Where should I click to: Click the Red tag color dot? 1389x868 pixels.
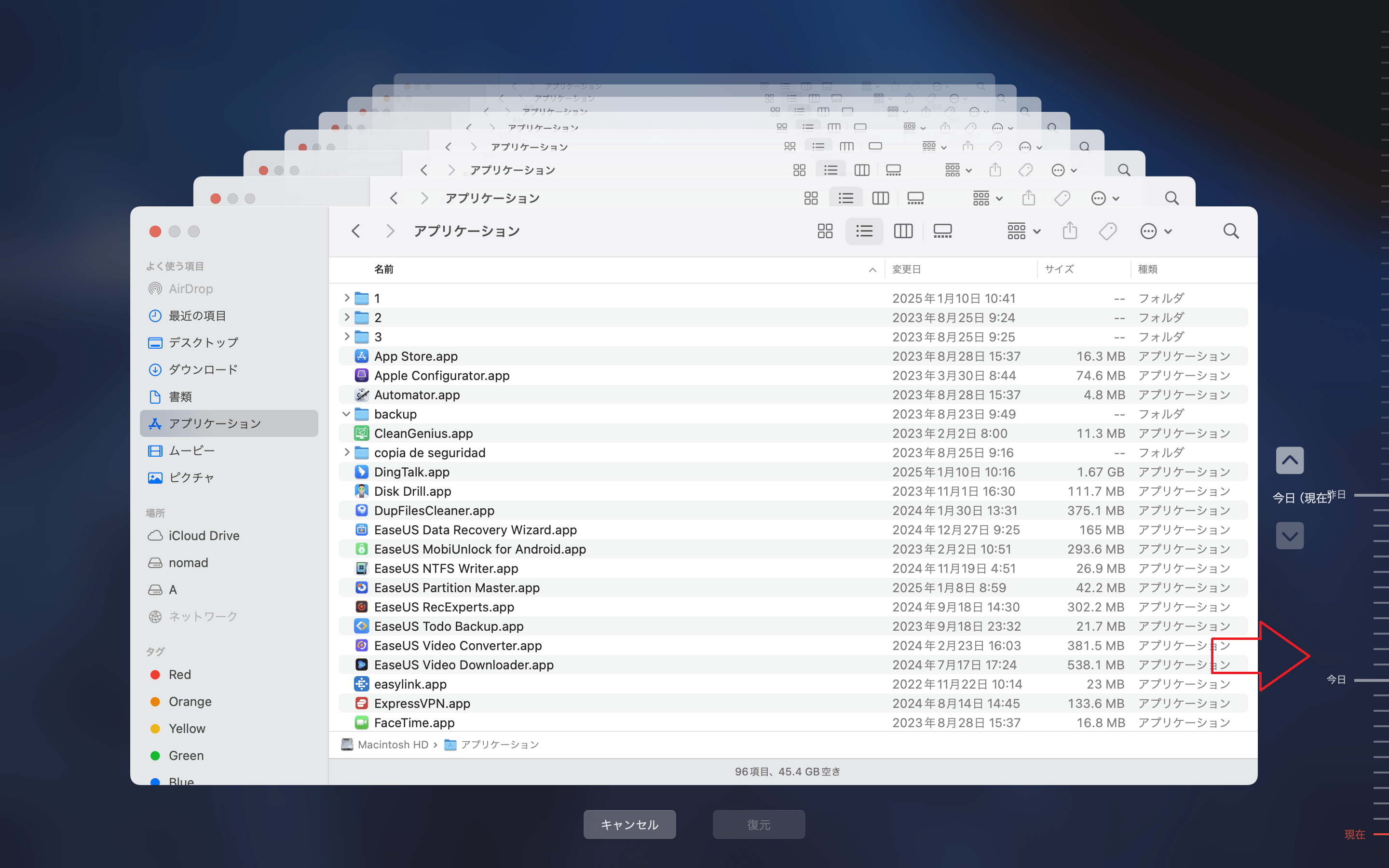coord(155,675)
